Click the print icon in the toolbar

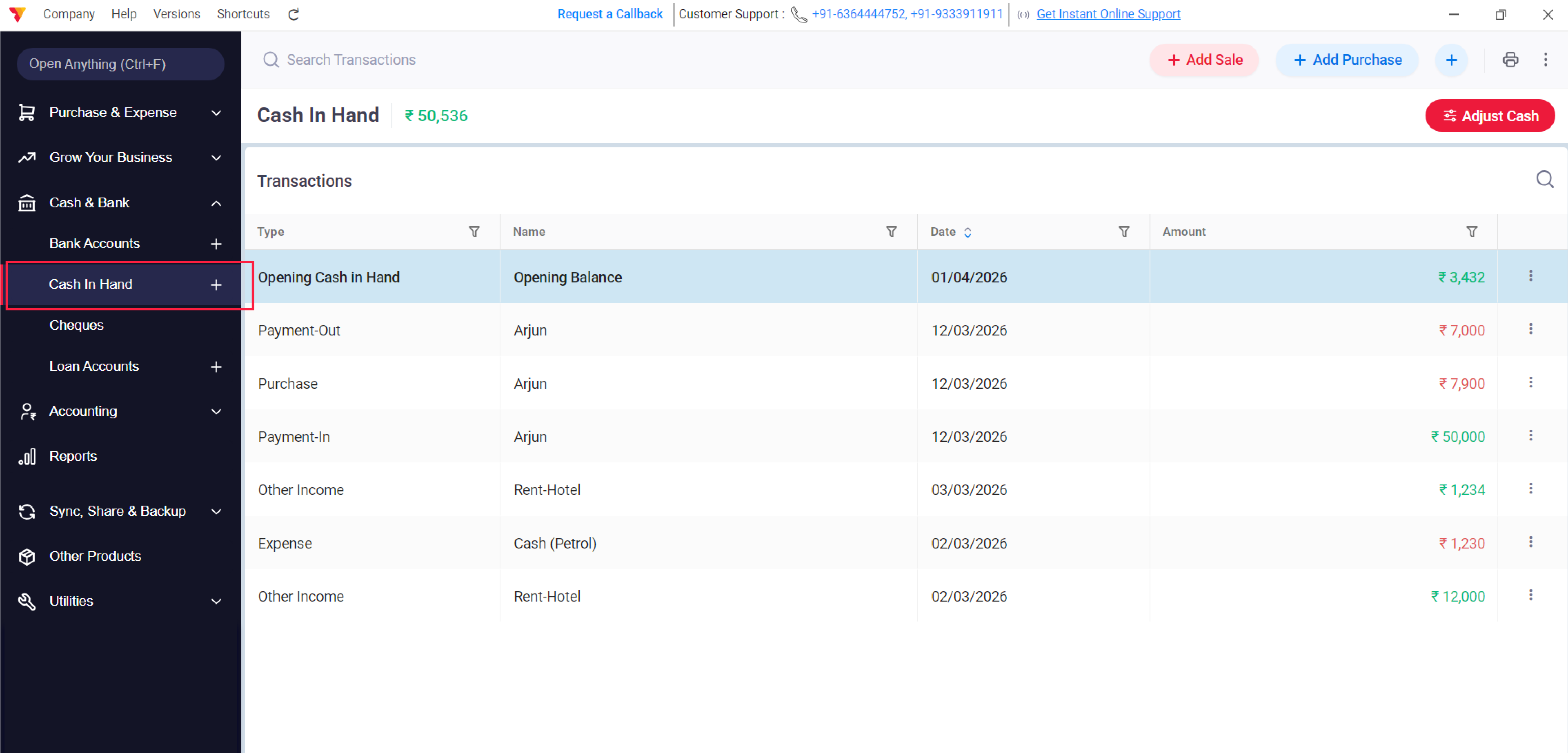tap(1511, 60)
